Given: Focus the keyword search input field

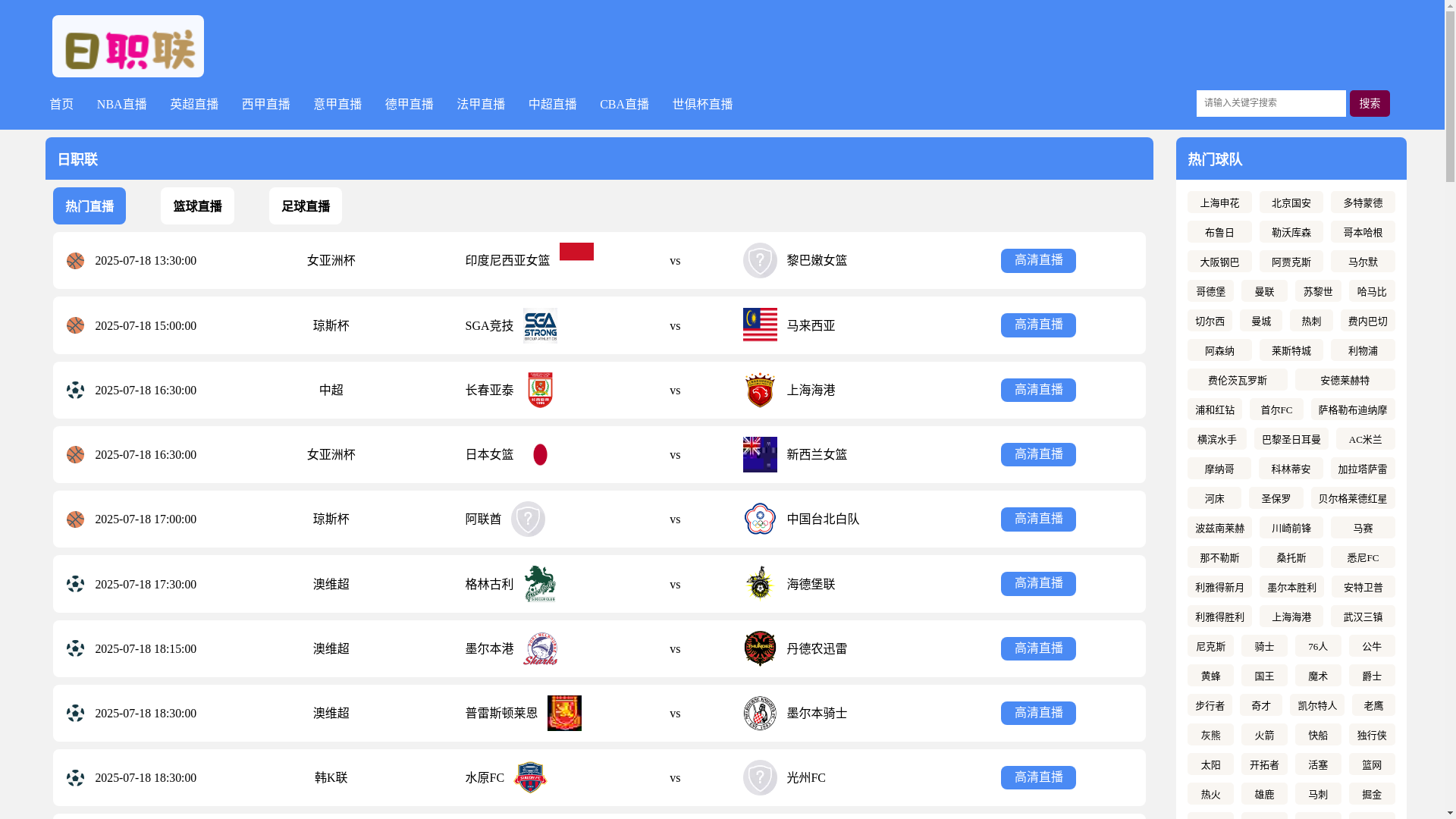Looking at the screenshot, I should (x=1271, y=103).
